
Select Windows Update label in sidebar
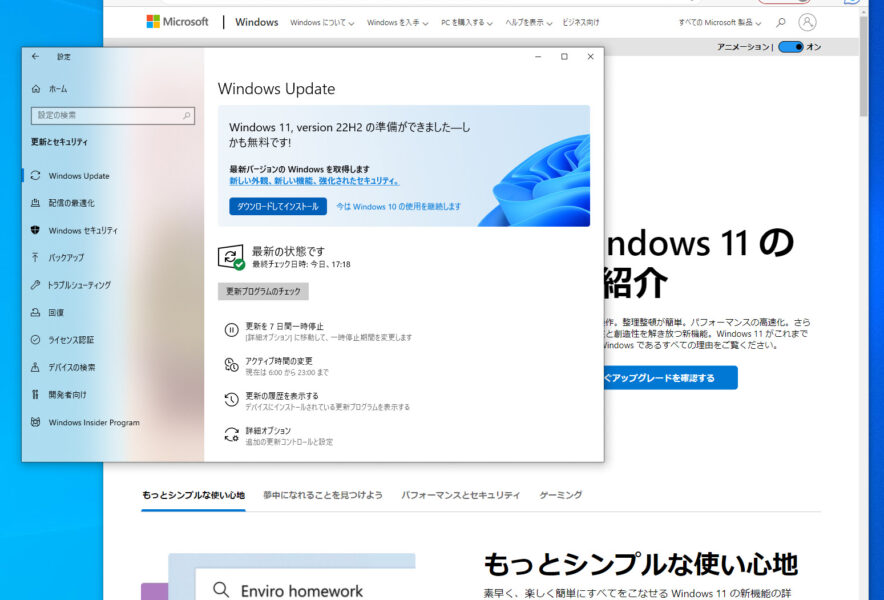[79, 176]
